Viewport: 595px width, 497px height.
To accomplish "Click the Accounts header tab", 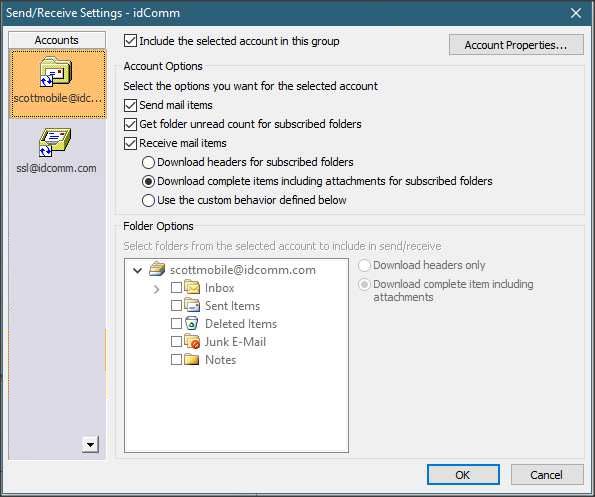I will [57, 40].
